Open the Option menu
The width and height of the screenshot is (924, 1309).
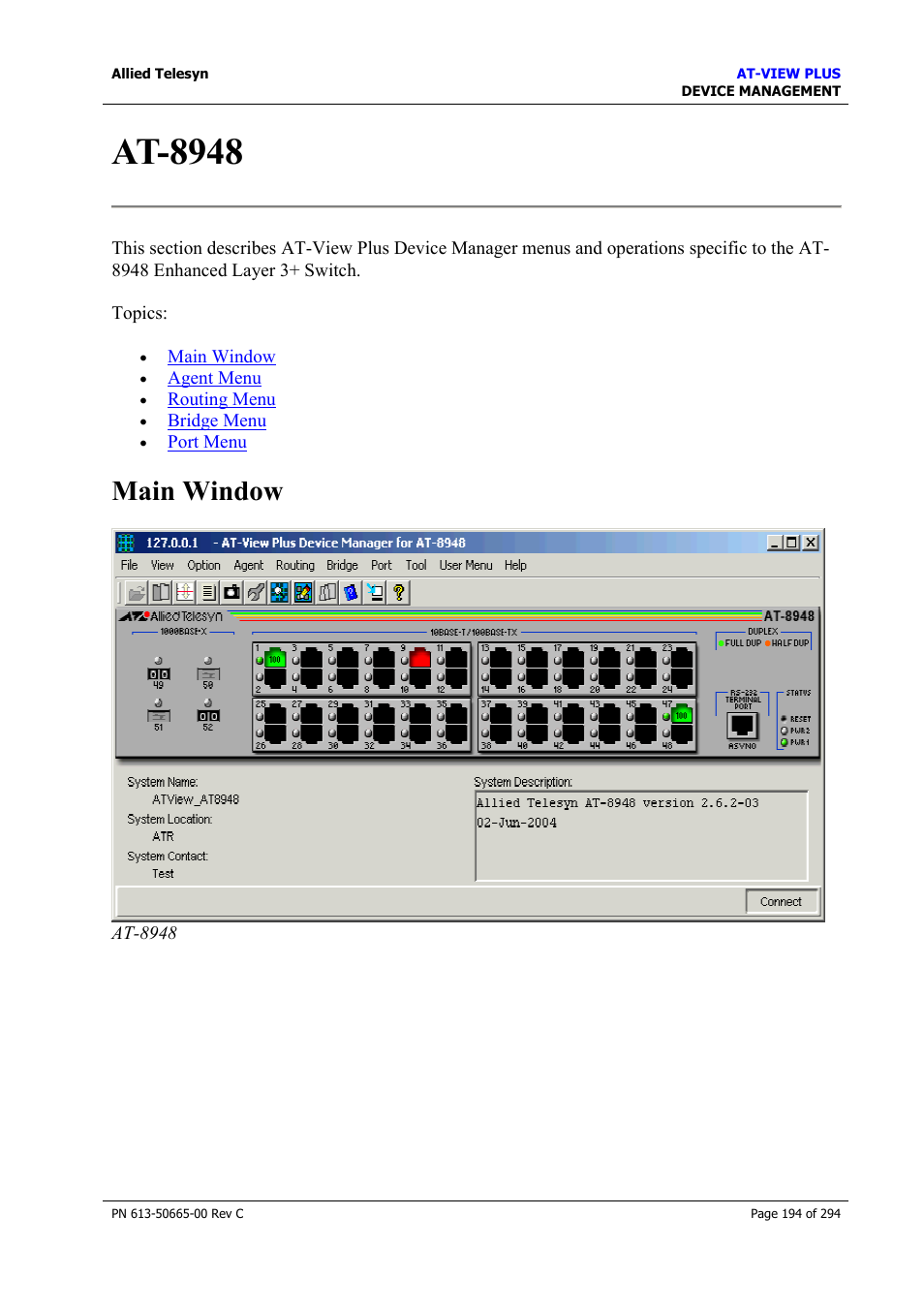pos(203,565)
